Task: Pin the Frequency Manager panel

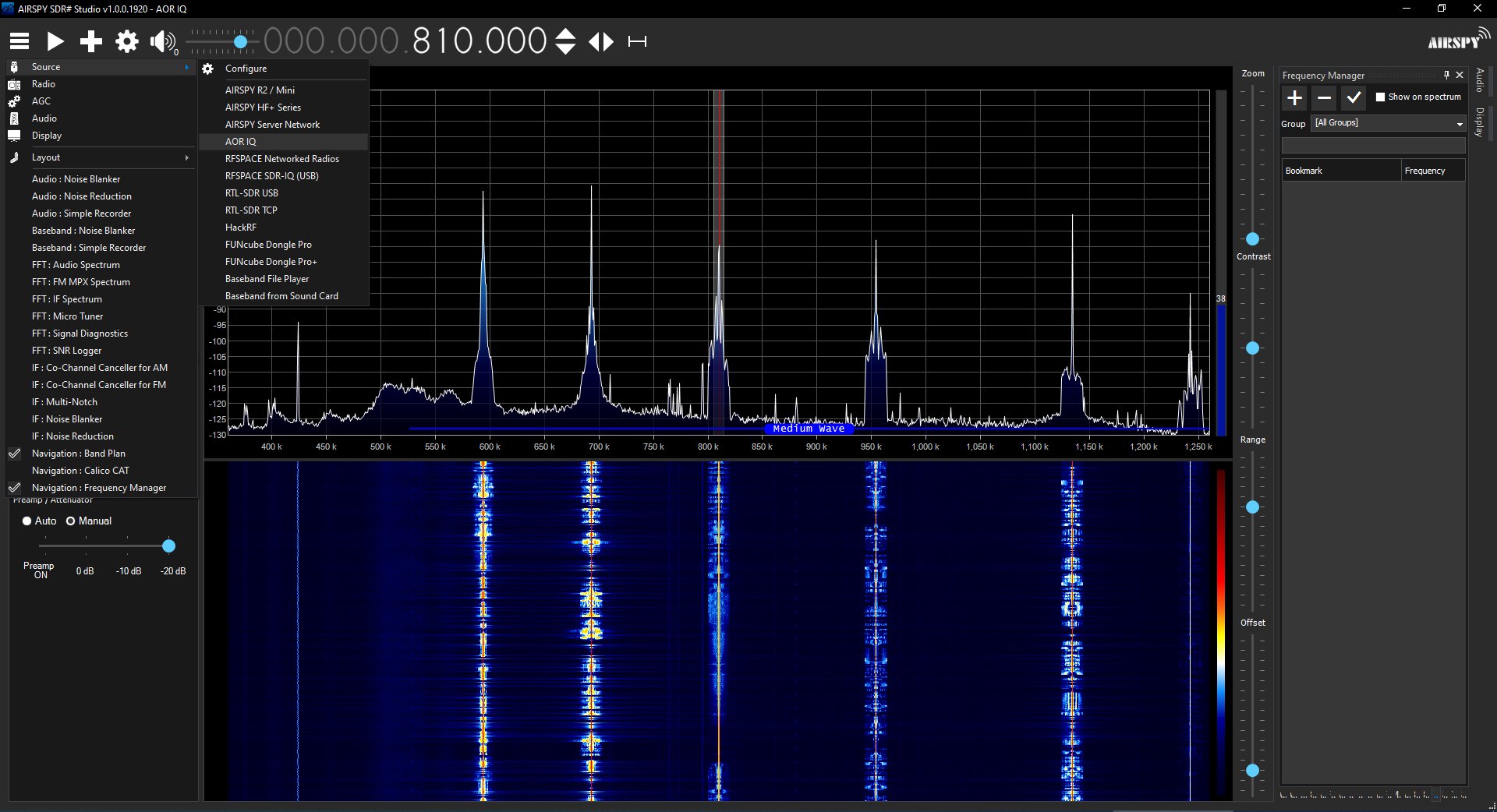Action: [1446, 75]
